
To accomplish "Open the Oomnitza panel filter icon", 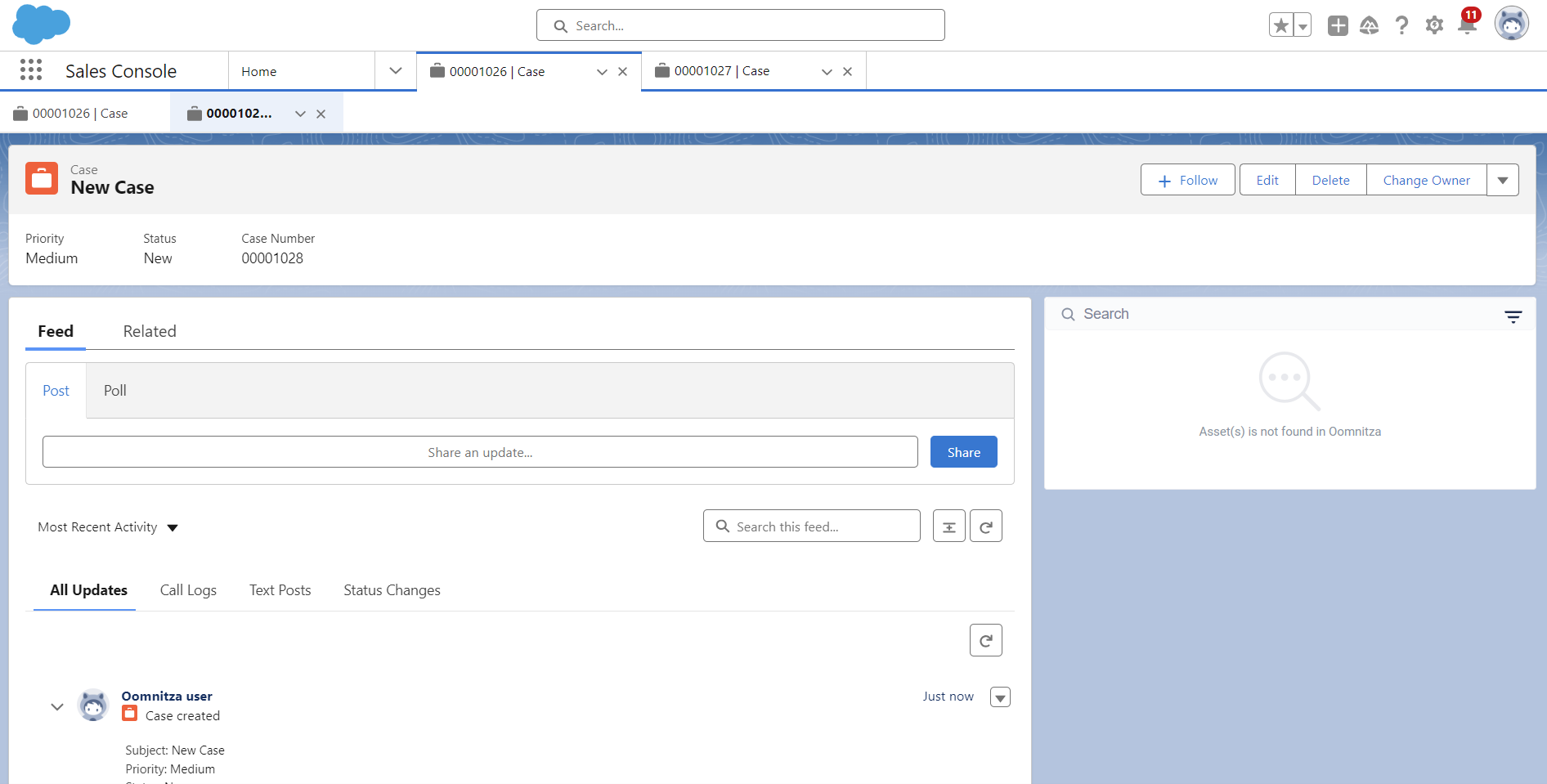I will coord(1513,316).
